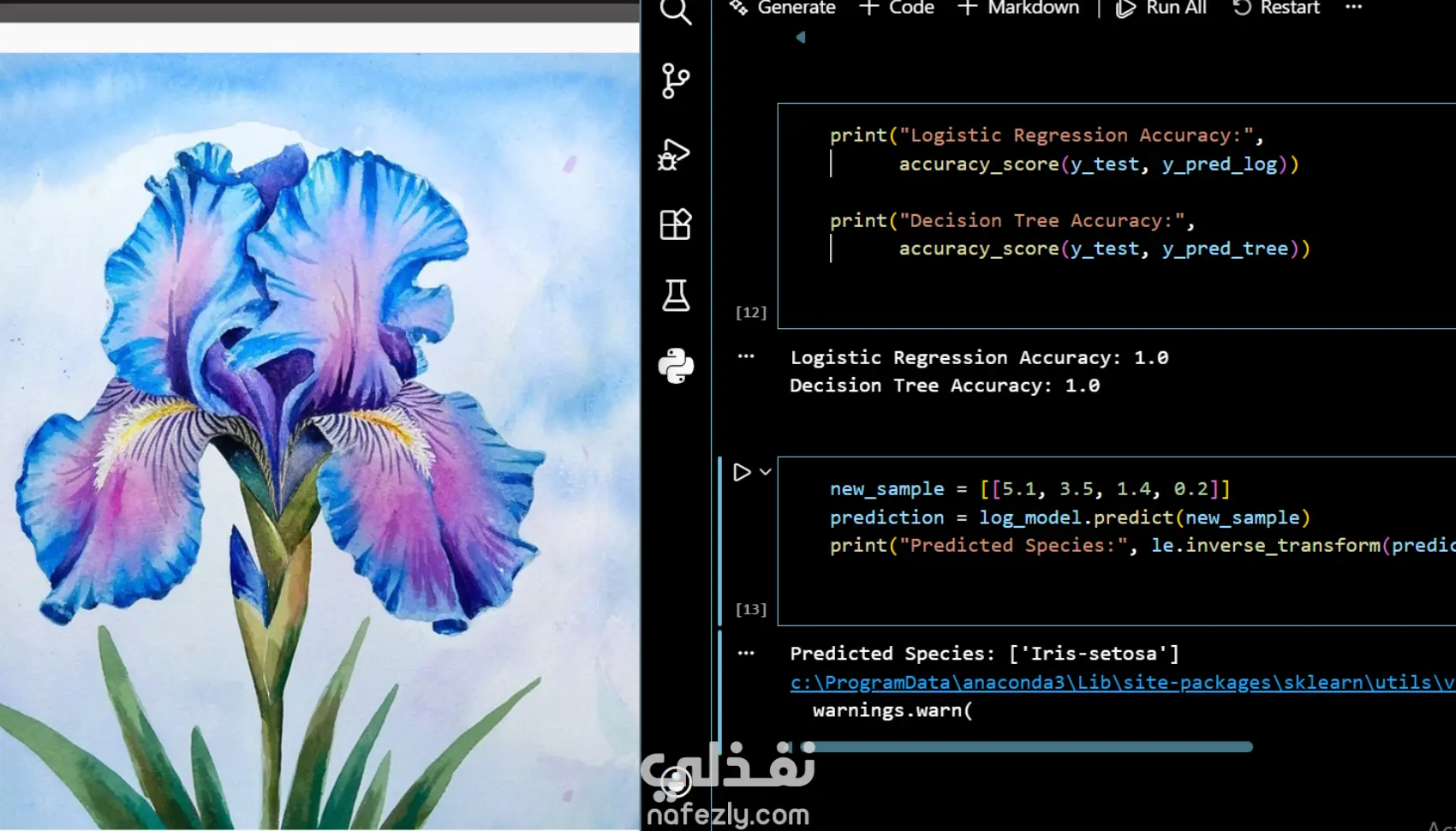Place cursor on the accuracy_score y_pred_log line
This screenshot has width=1456, height=831.
click(1099, 164)
